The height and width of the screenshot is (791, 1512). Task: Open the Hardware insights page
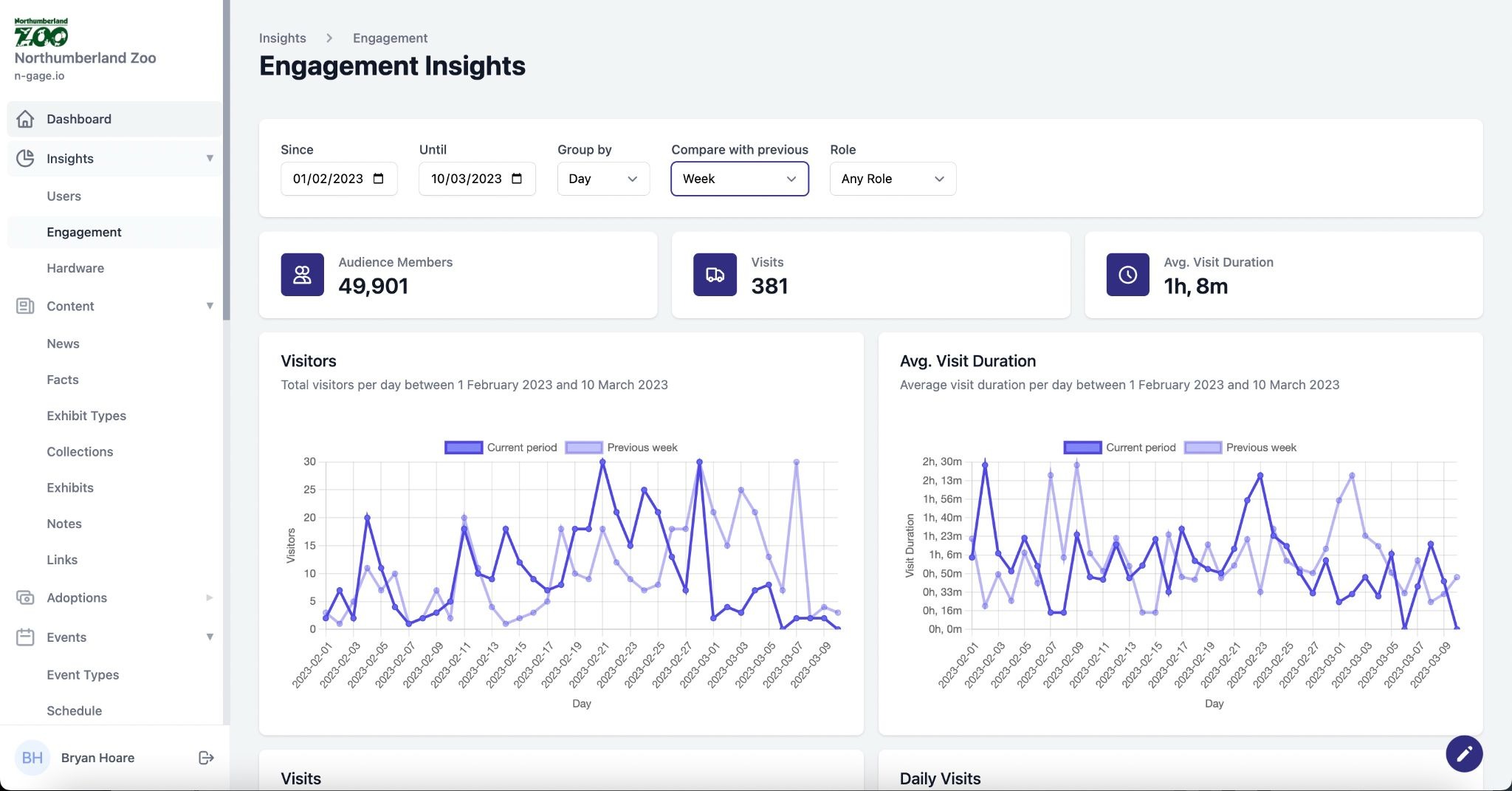coord(75,268)
